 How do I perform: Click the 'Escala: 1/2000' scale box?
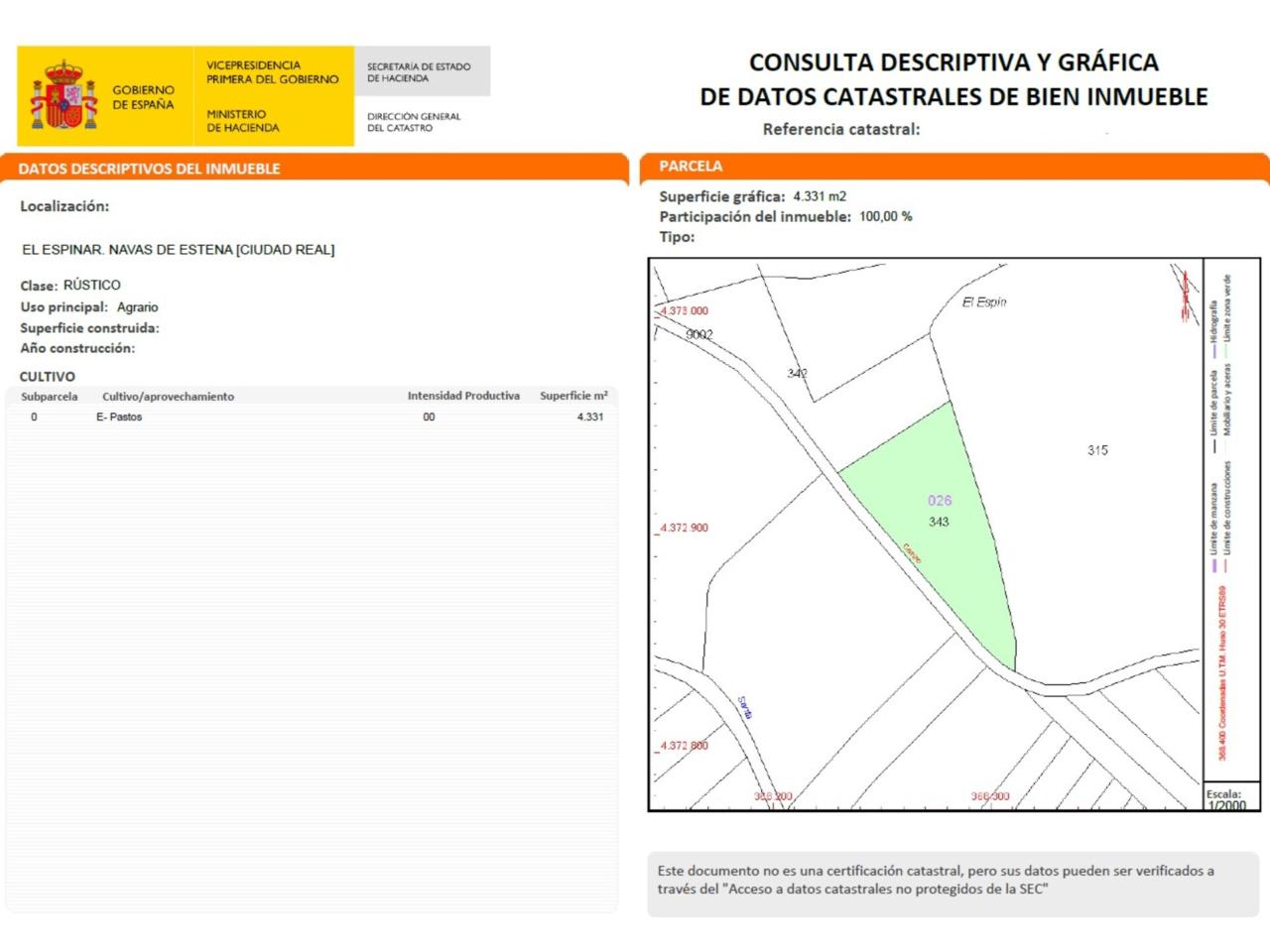click(x=1224, y=799)
